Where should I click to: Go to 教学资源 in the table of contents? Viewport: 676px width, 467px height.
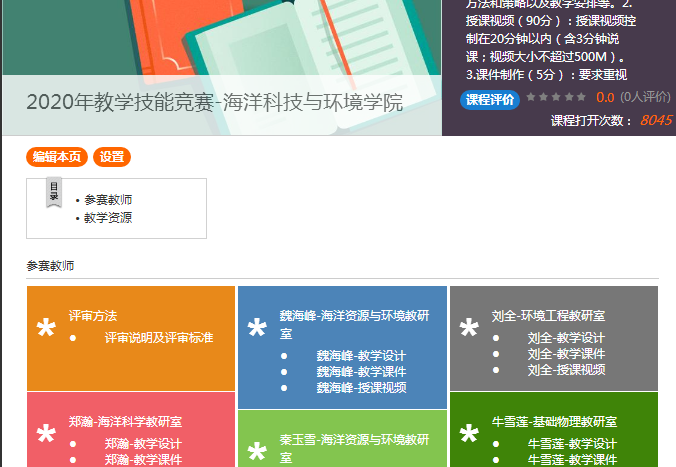(108, 217)
